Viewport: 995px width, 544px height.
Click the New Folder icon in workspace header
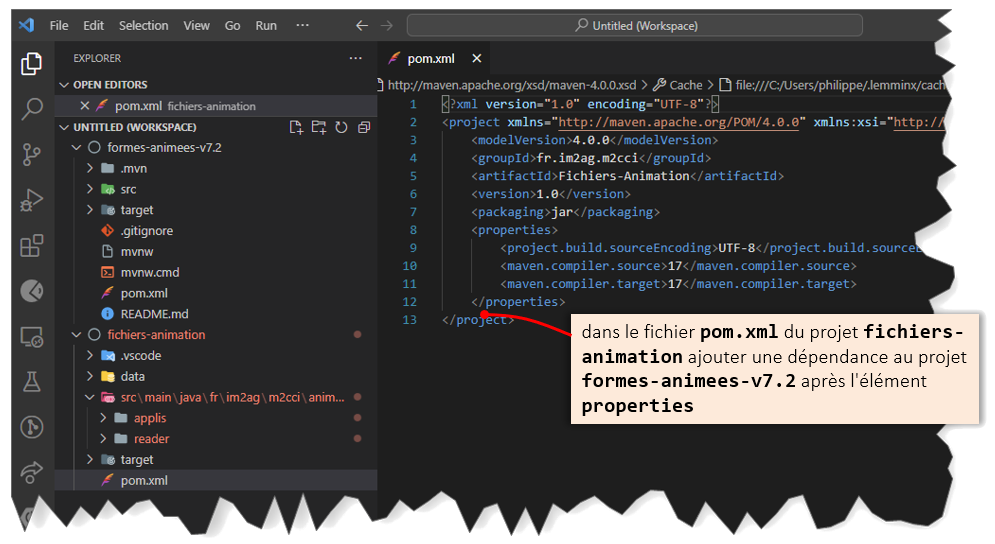pyautogui.click(x=319, y=127)
